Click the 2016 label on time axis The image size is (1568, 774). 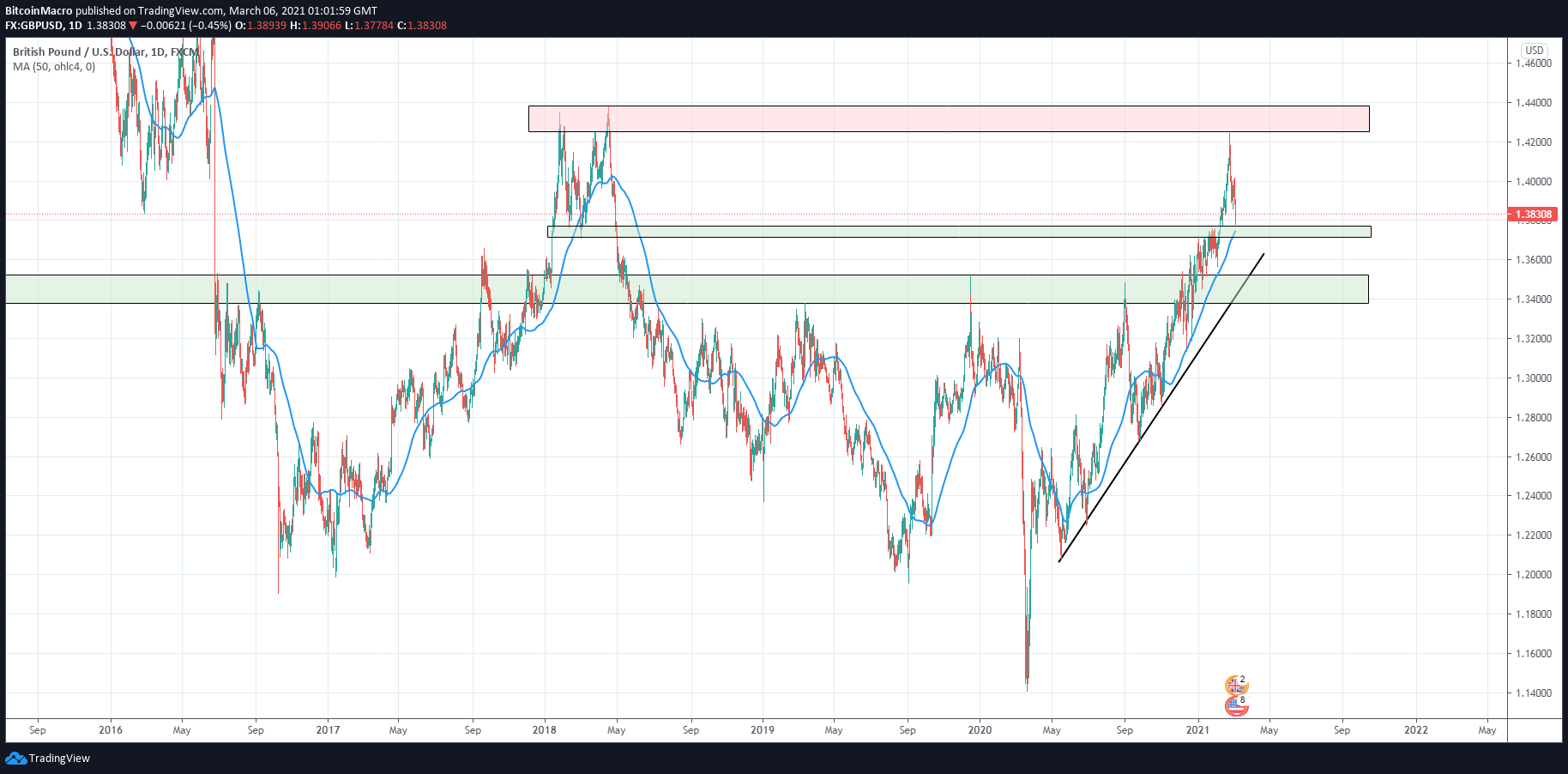[111, 730]
